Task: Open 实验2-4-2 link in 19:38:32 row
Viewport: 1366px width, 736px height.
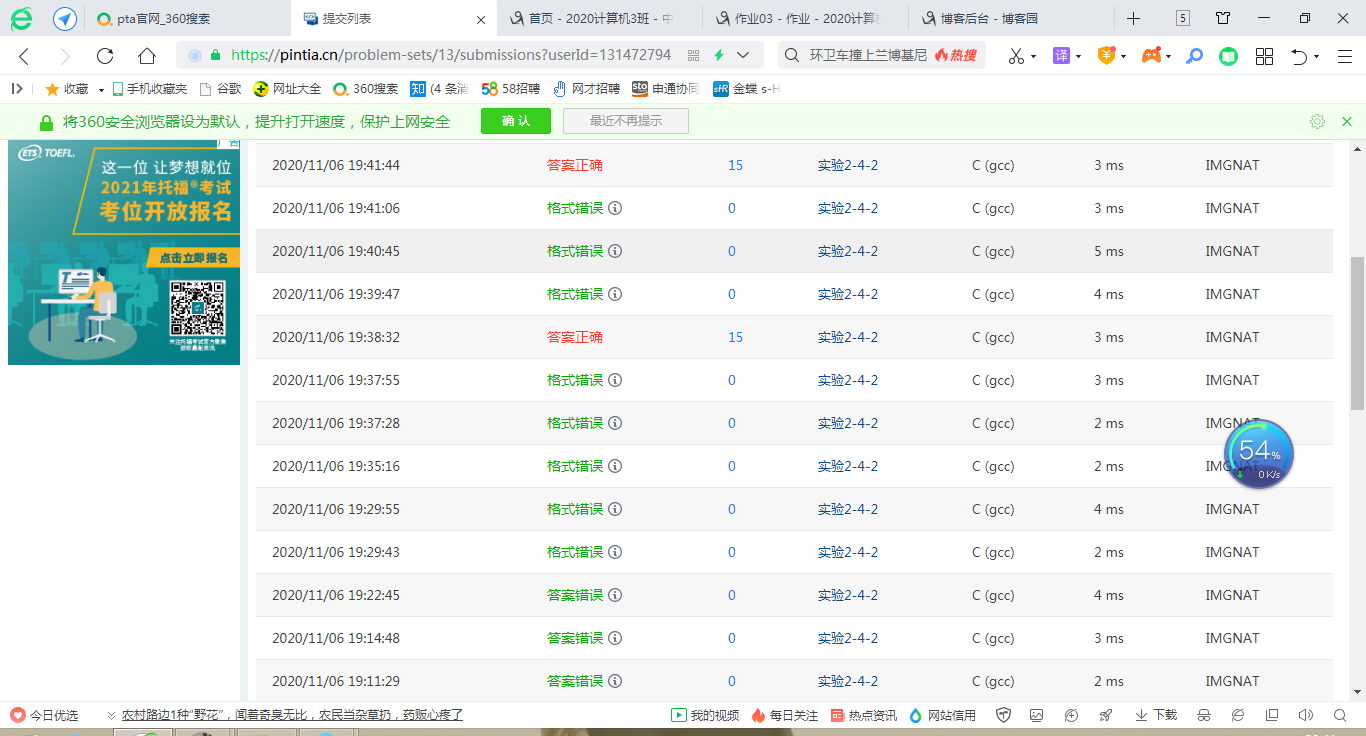Action: tap(848, 337)
